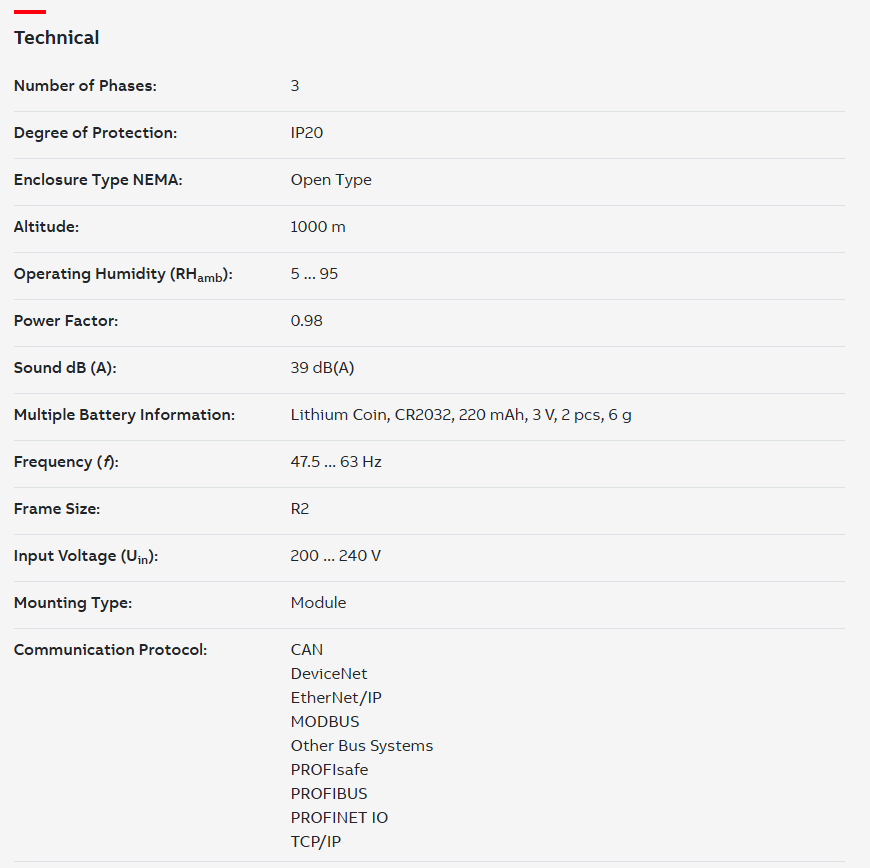Viewport: 870px width, 868px height.
Task: Select the EtherNet/IP protocol entry
Action: tap(336, 698)
